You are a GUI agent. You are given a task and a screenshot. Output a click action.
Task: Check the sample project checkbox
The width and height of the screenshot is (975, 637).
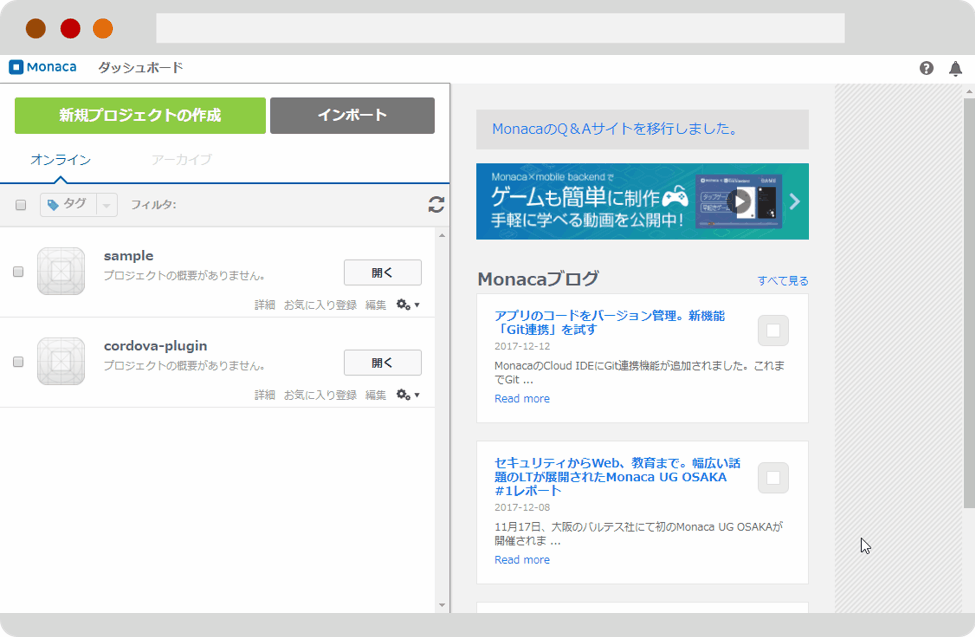pyautogui.click(x=19, y=272)
